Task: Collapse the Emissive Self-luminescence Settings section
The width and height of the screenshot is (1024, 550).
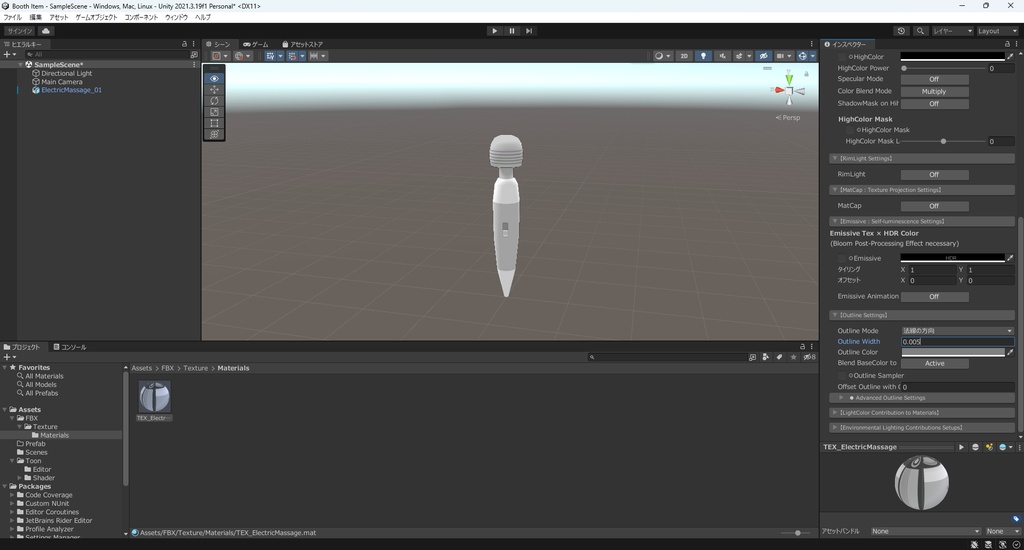Action: [x=922, y=221]
